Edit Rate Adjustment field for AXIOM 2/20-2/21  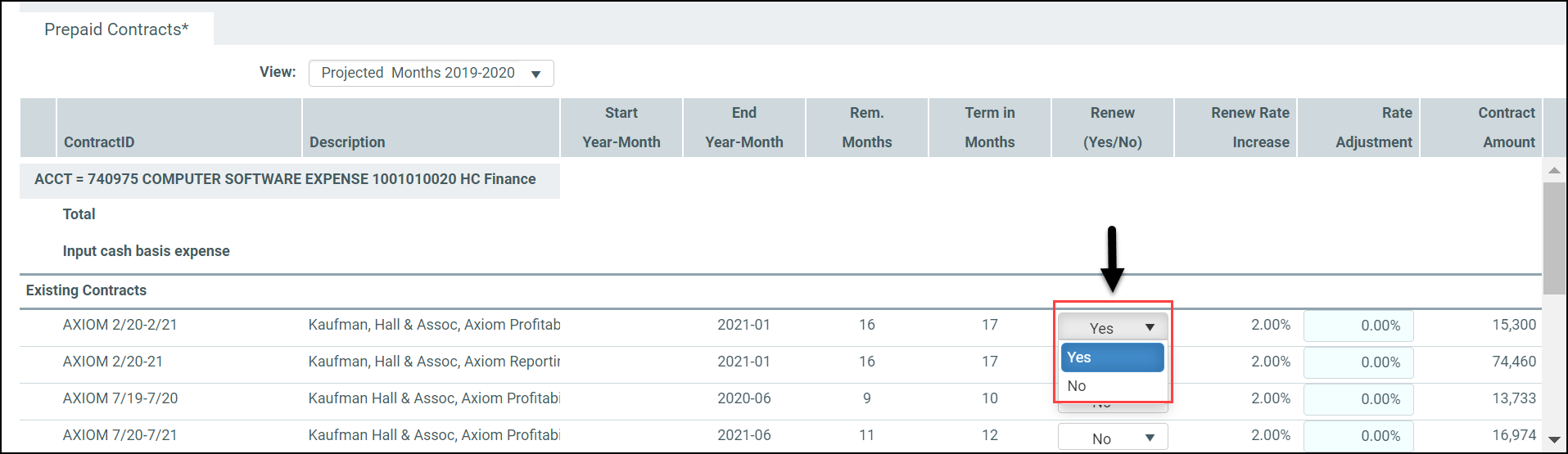tap(1358, 326)
